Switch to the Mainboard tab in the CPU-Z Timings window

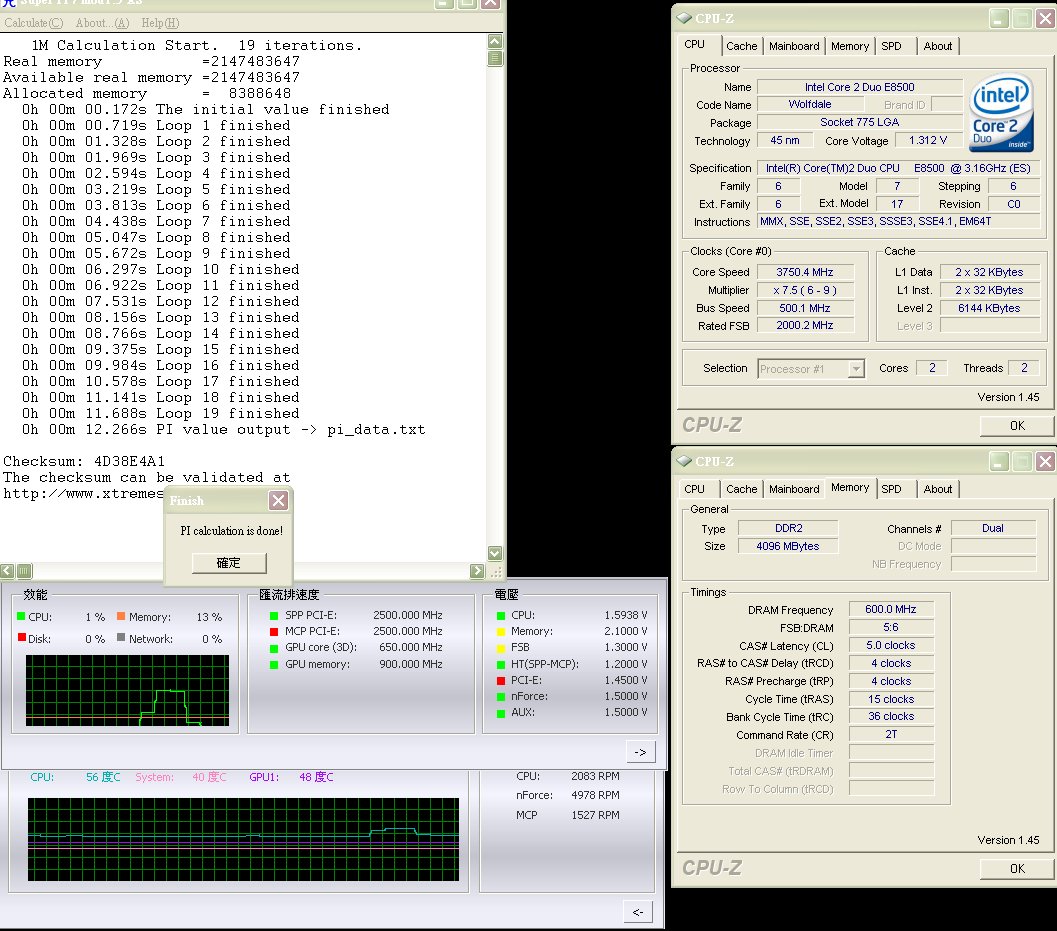click(794, 489)
